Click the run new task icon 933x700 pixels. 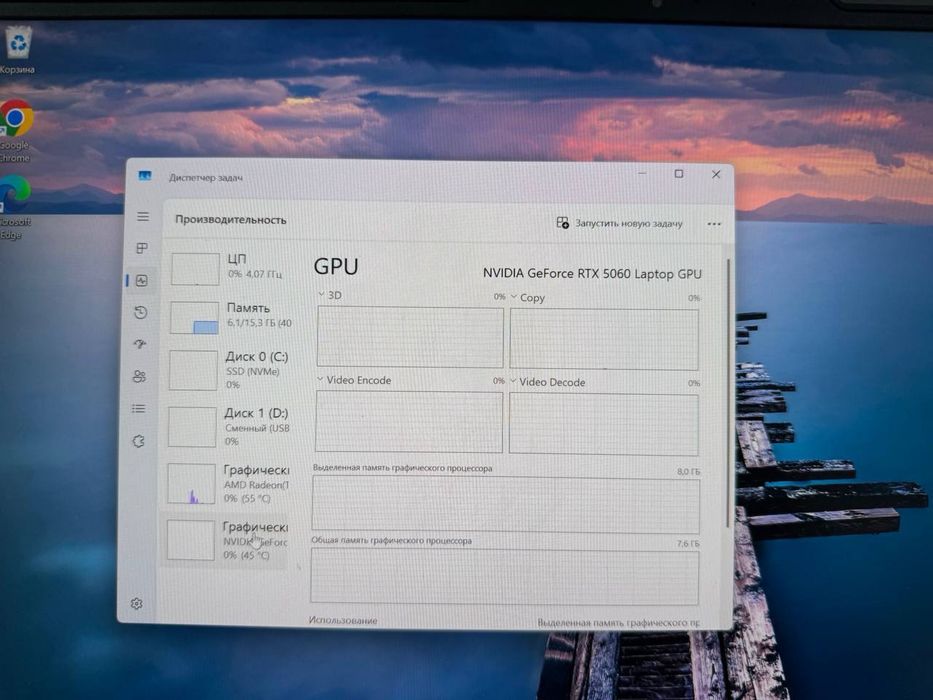(562, 223)
